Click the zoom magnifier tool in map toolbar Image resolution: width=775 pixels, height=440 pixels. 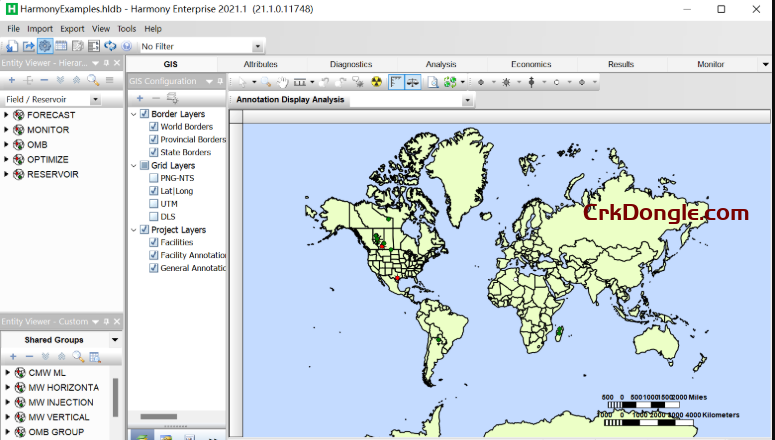(x=268, y=82)
